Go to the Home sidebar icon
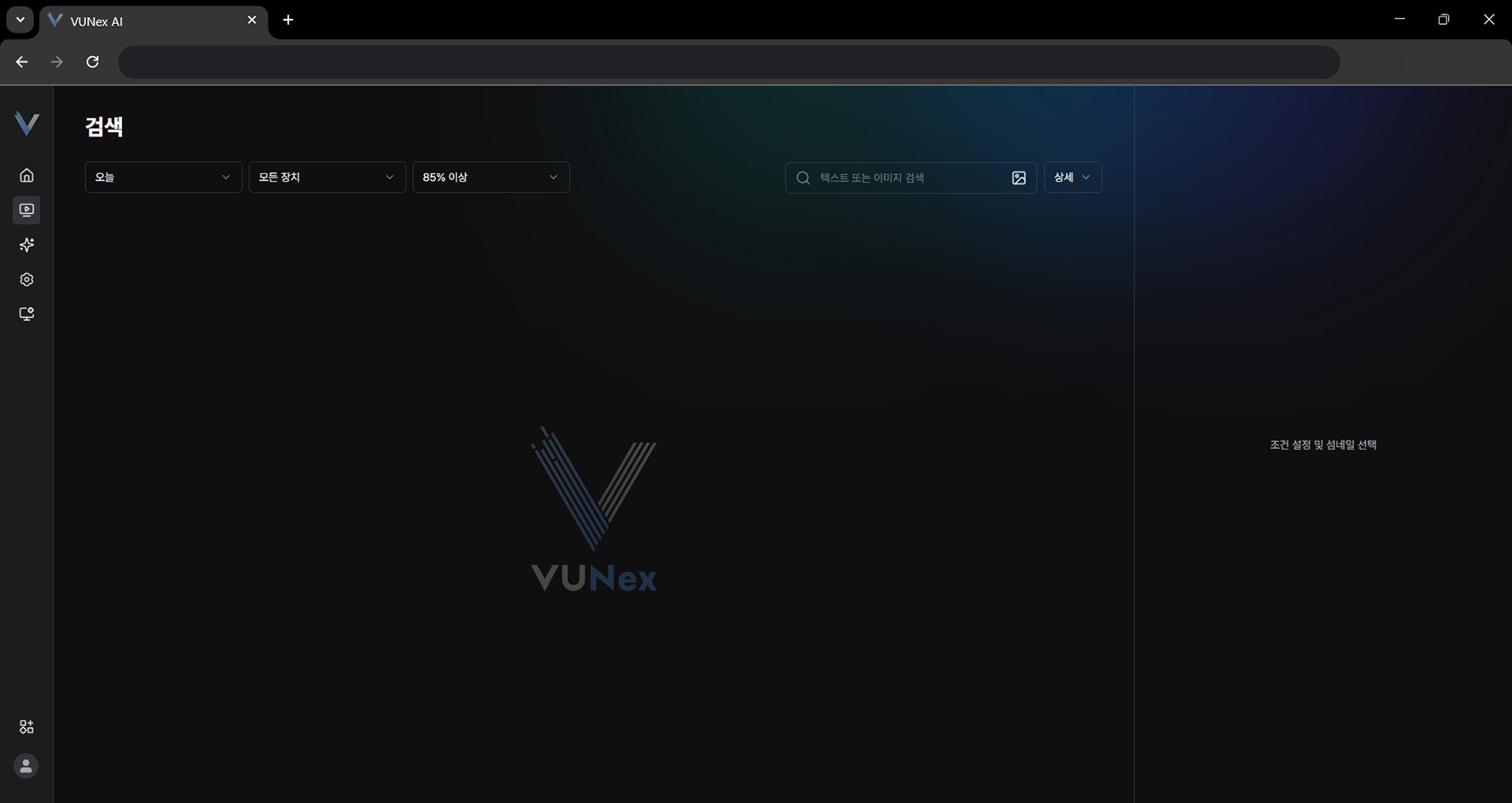1512x803 pixels. [26, 175]
